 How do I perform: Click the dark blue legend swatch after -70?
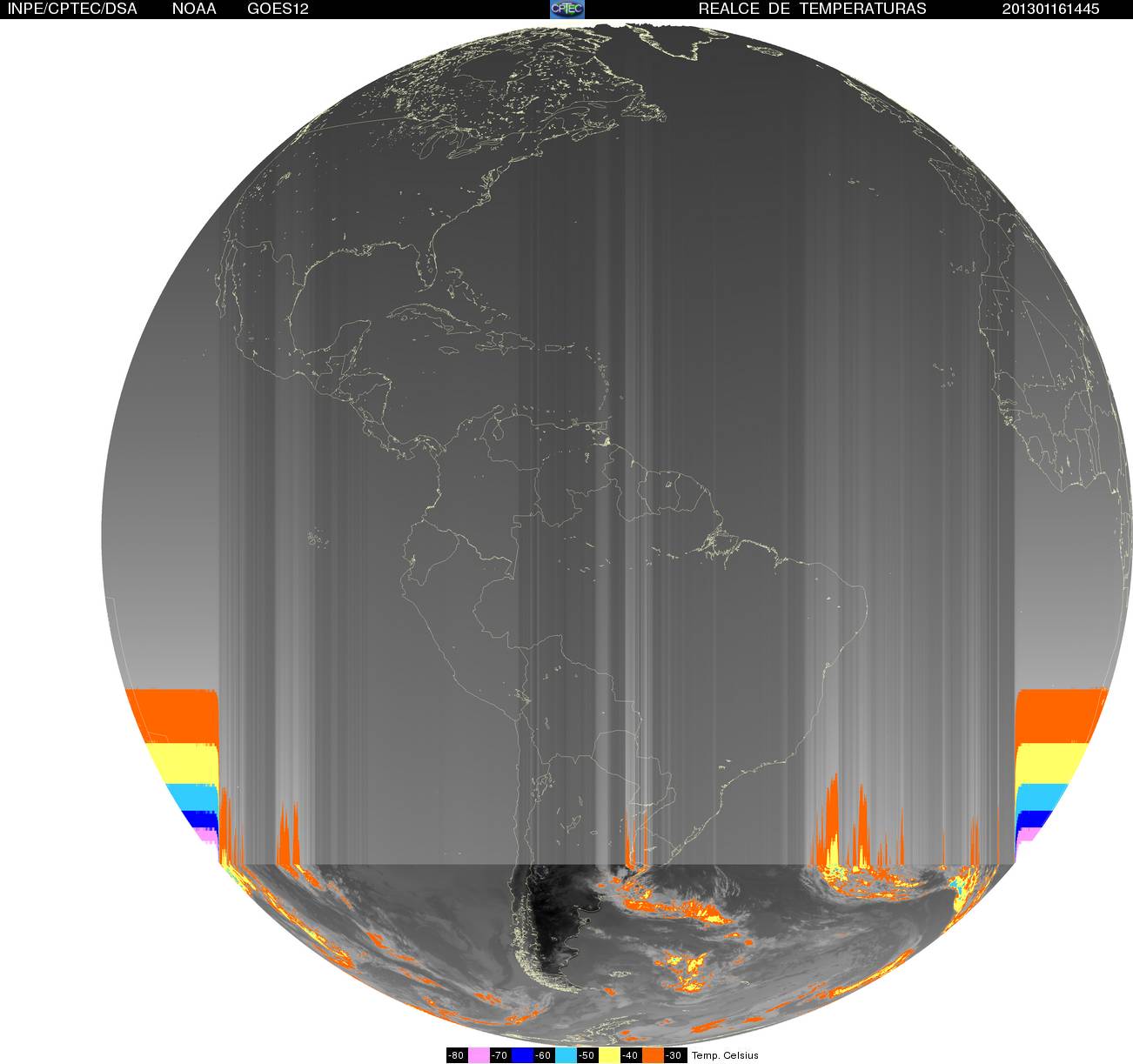[522, 1055]
